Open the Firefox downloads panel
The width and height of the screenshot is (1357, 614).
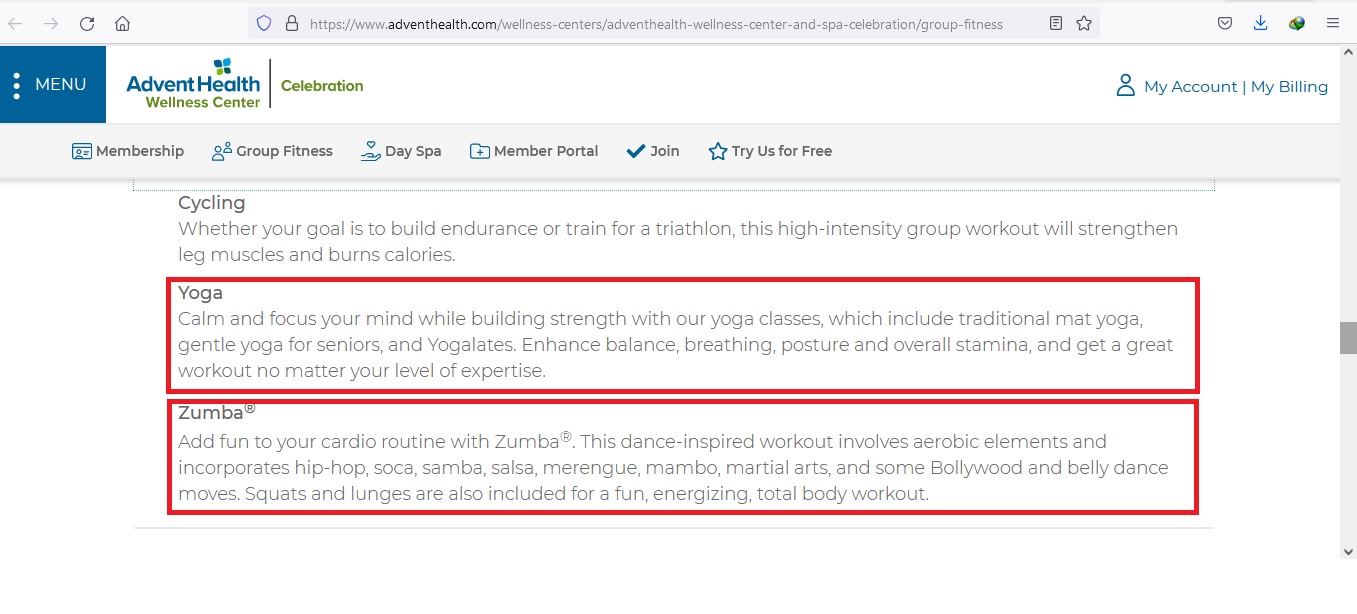pos(1261,24)
